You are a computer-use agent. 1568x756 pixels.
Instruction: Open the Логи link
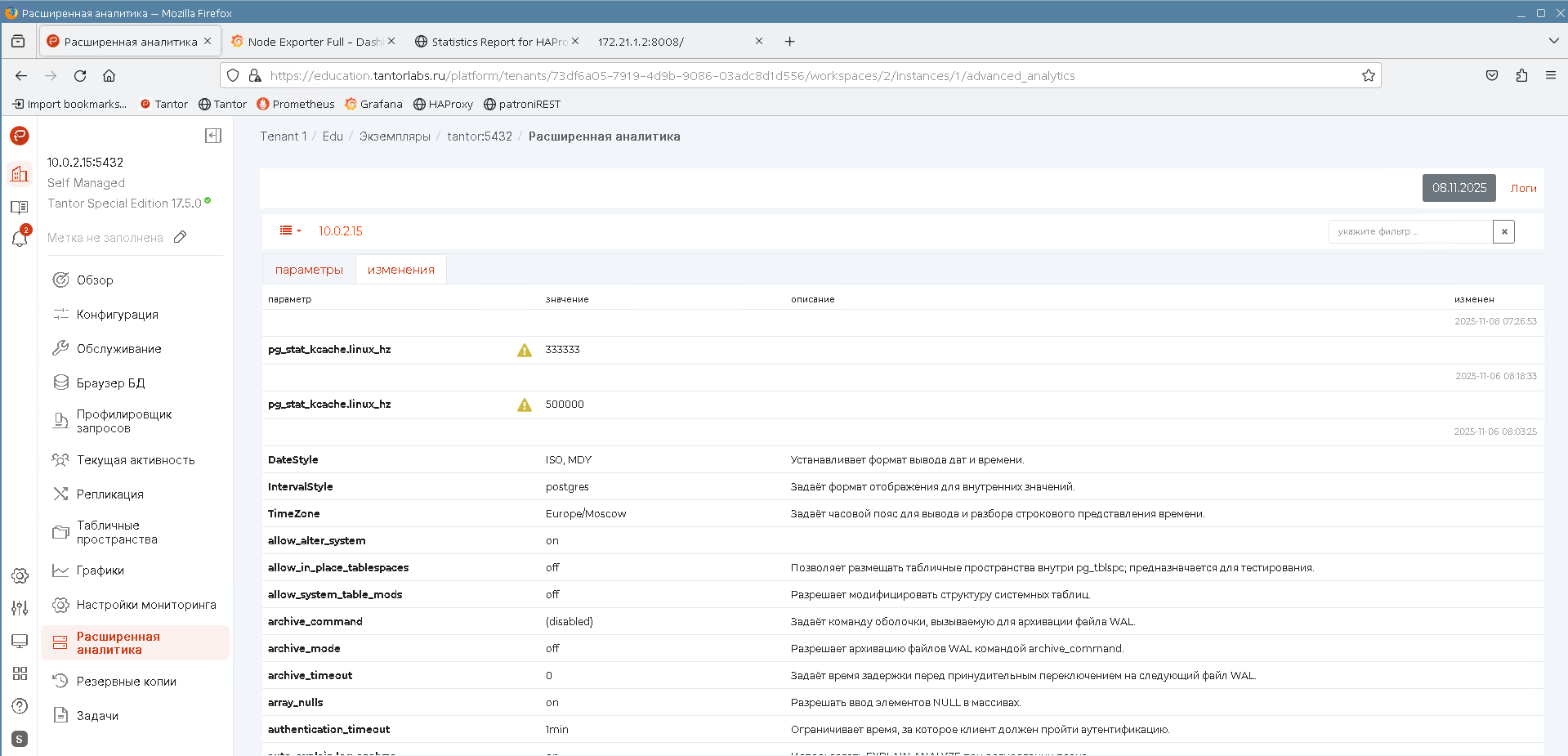pos(1523,188)
